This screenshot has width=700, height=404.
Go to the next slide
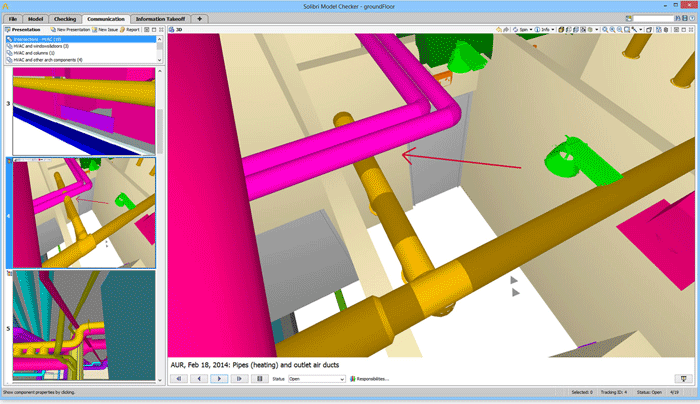click(x=219, y=379)
